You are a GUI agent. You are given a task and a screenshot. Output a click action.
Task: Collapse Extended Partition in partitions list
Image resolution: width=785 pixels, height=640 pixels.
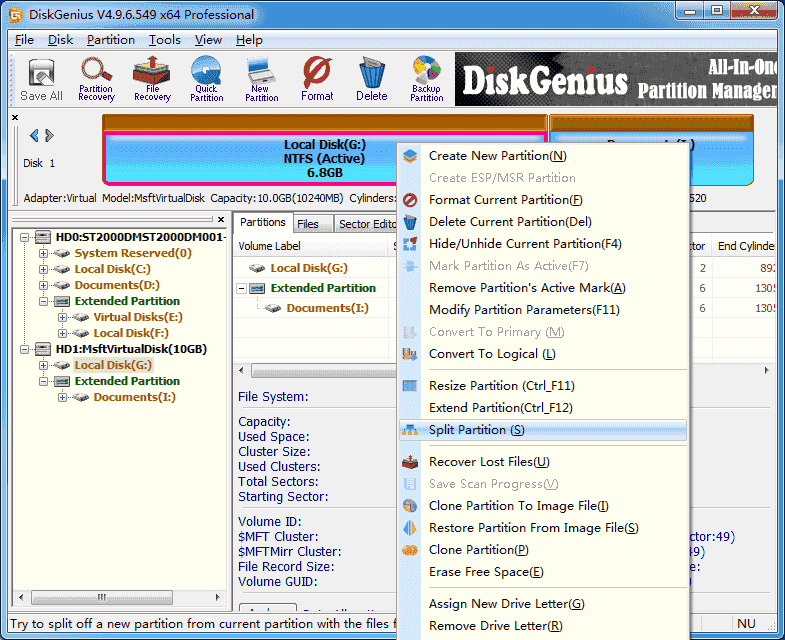242,288
